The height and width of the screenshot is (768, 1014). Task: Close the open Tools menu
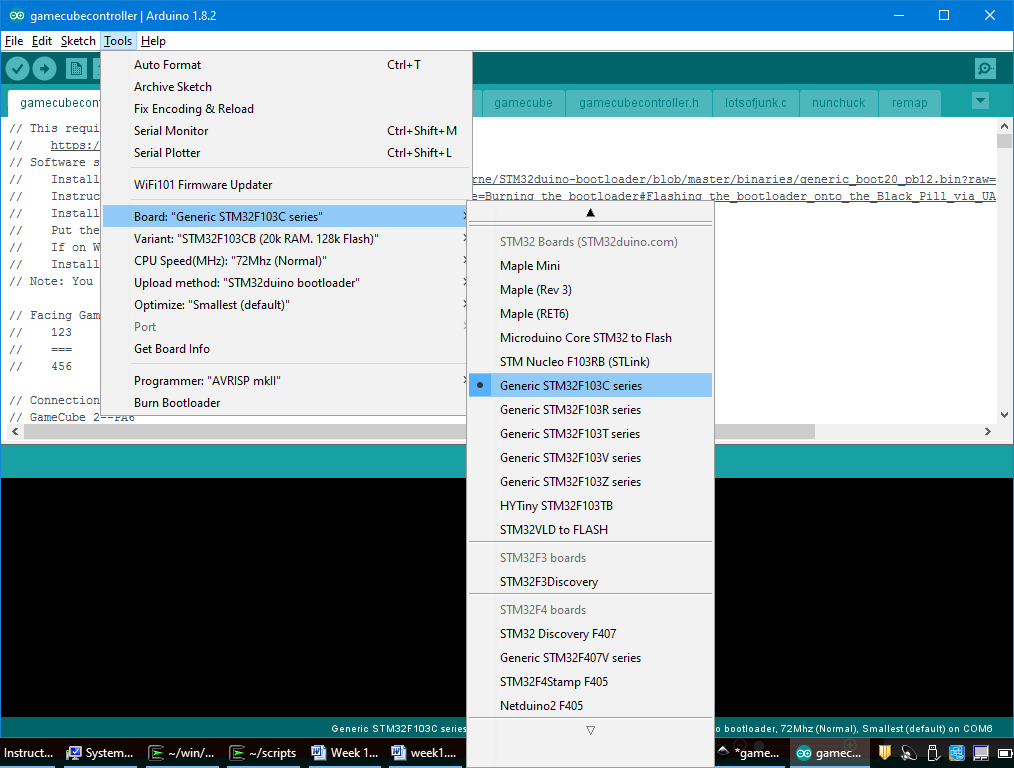pos(118,41)
